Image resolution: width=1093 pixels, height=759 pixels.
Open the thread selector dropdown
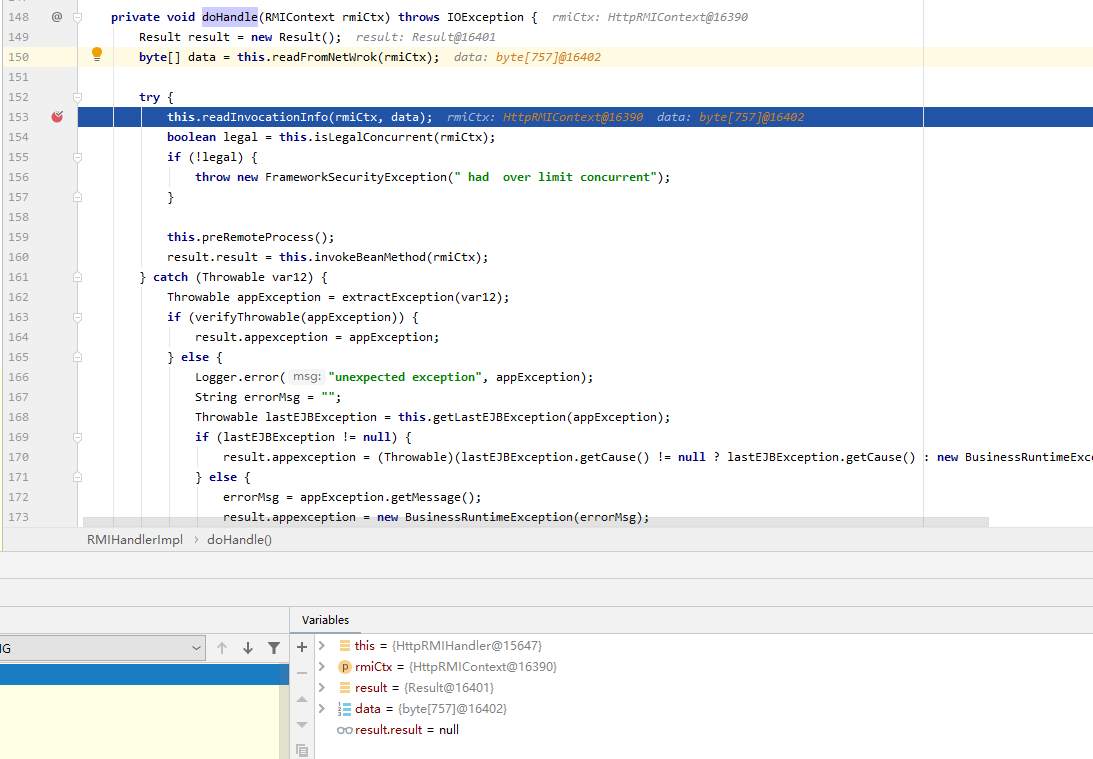tap(196, 648)
